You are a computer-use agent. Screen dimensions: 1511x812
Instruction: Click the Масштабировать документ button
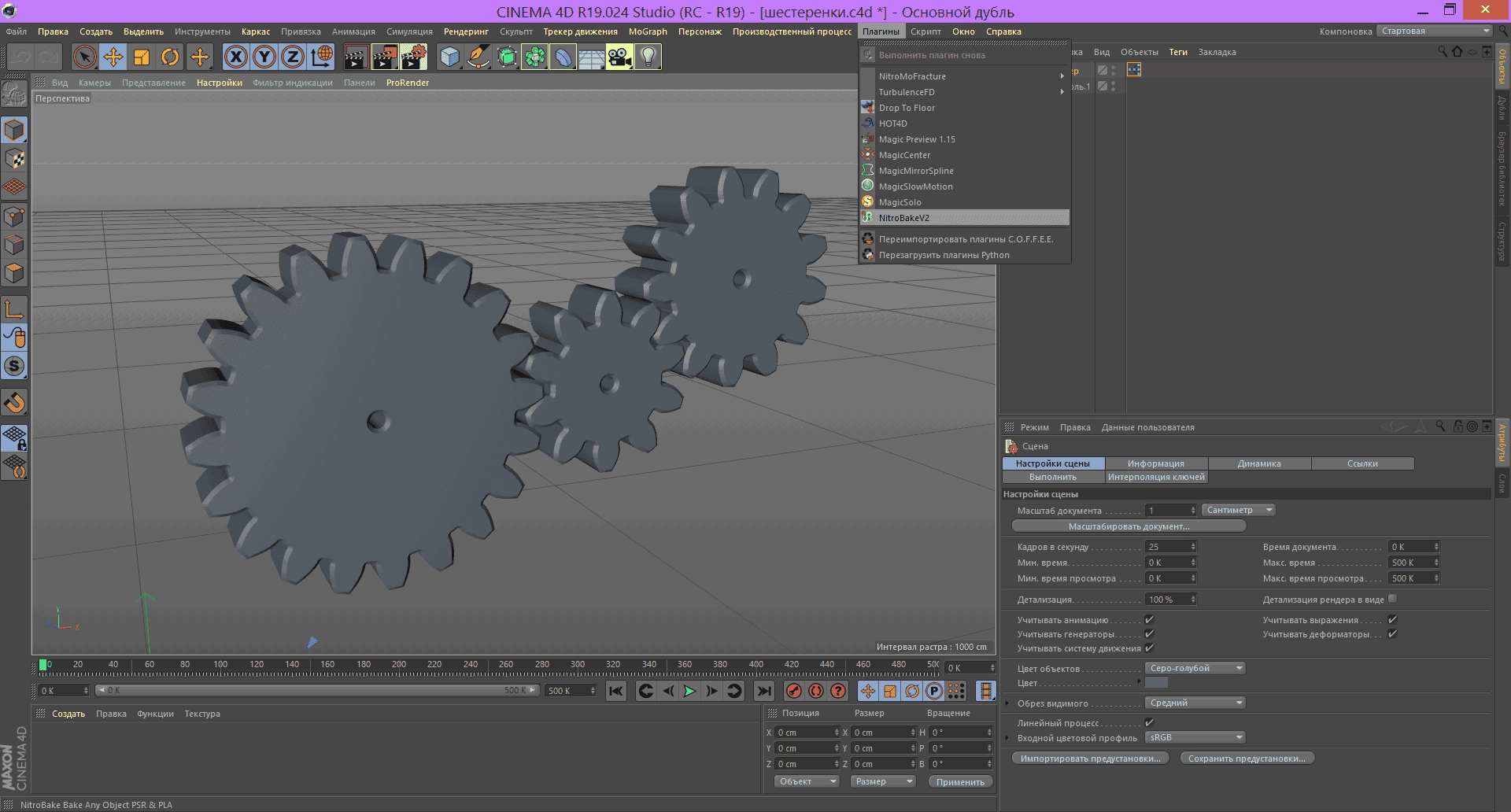(1129, 526)
